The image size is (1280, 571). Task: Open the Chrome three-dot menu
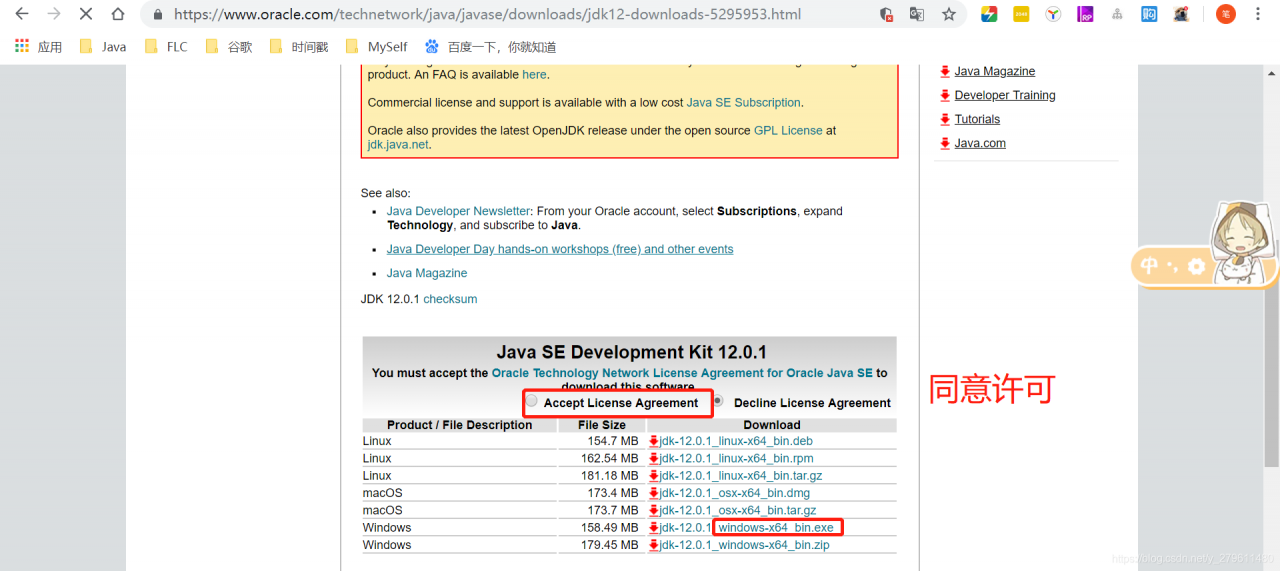point(1258,14)
